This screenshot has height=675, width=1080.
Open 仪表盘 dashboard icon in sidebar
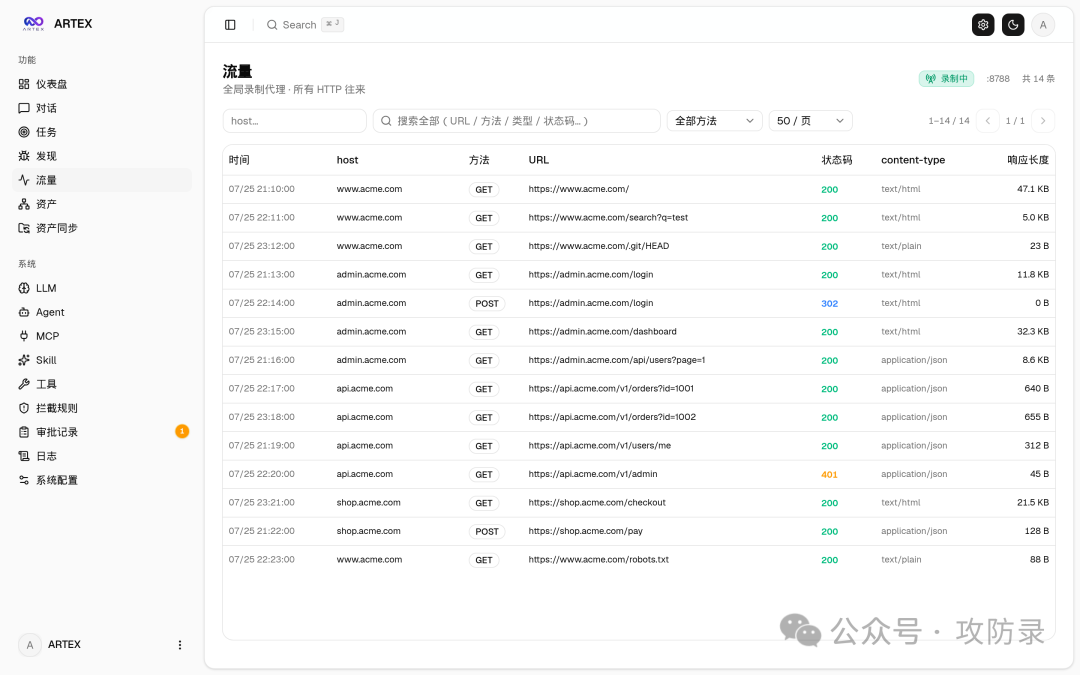(24, 84)
